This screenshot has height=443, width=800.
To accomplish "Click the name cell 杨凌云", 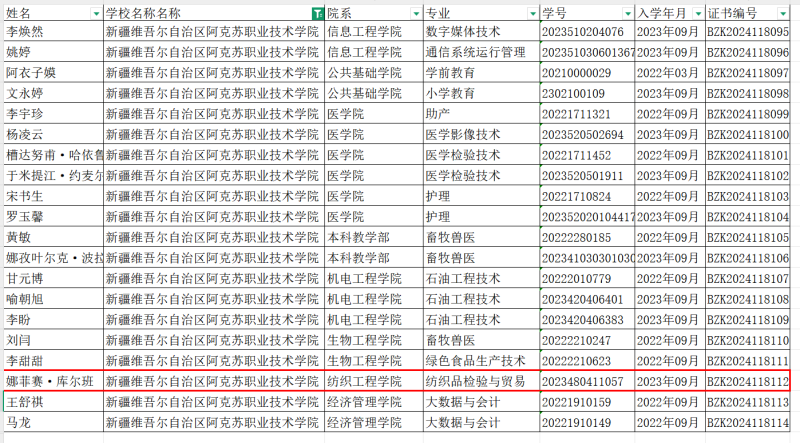I will [52, 135].
